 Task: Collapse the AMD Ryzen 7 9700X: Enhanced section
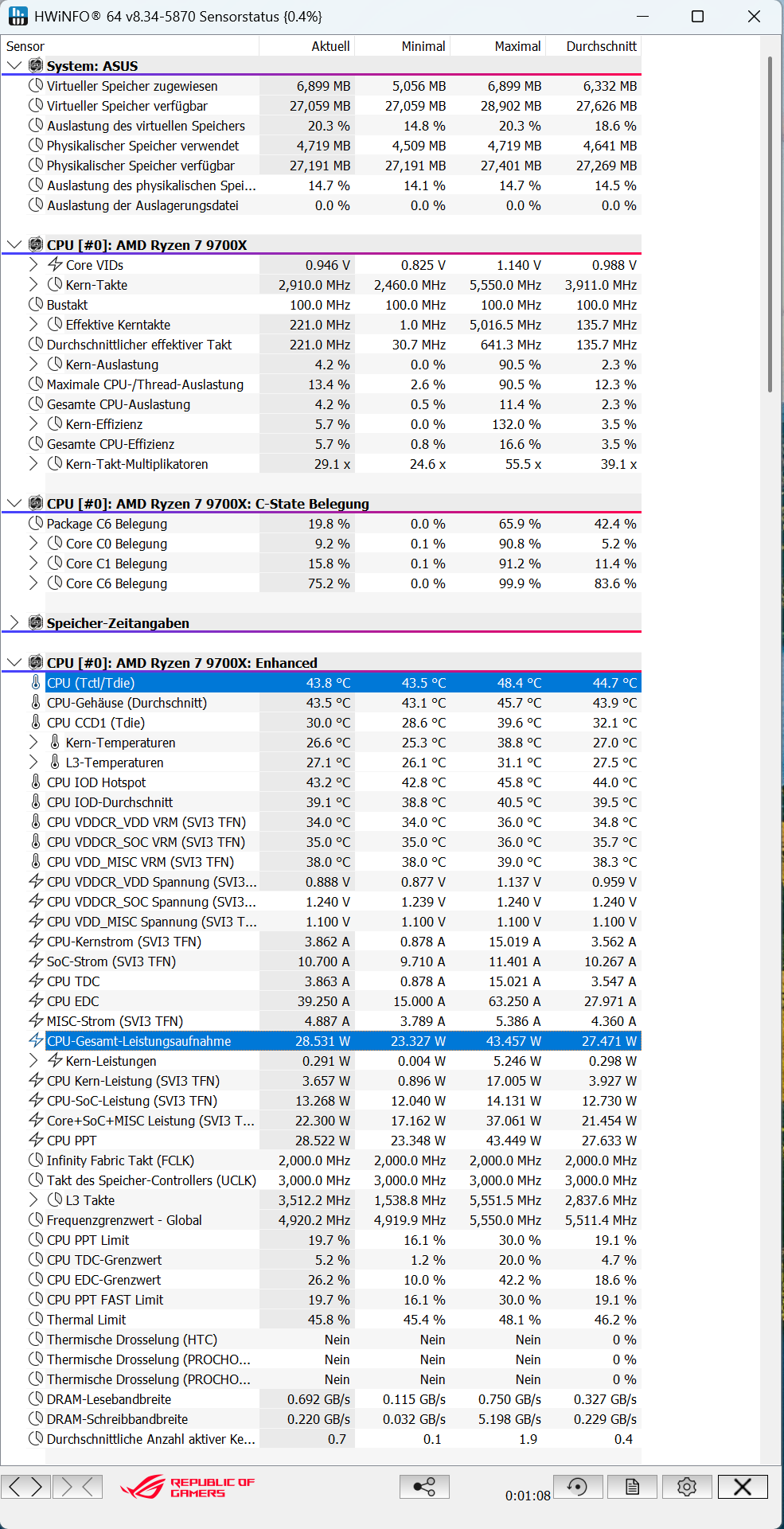pyautogui.click(x=14, y=662)
